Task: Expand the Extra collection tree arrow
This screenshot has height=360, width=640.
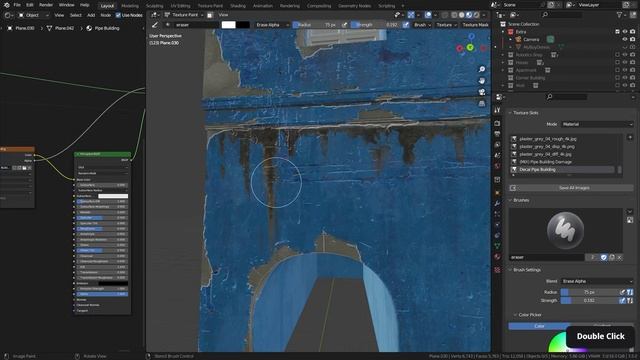Action: (x=503, y=31)
